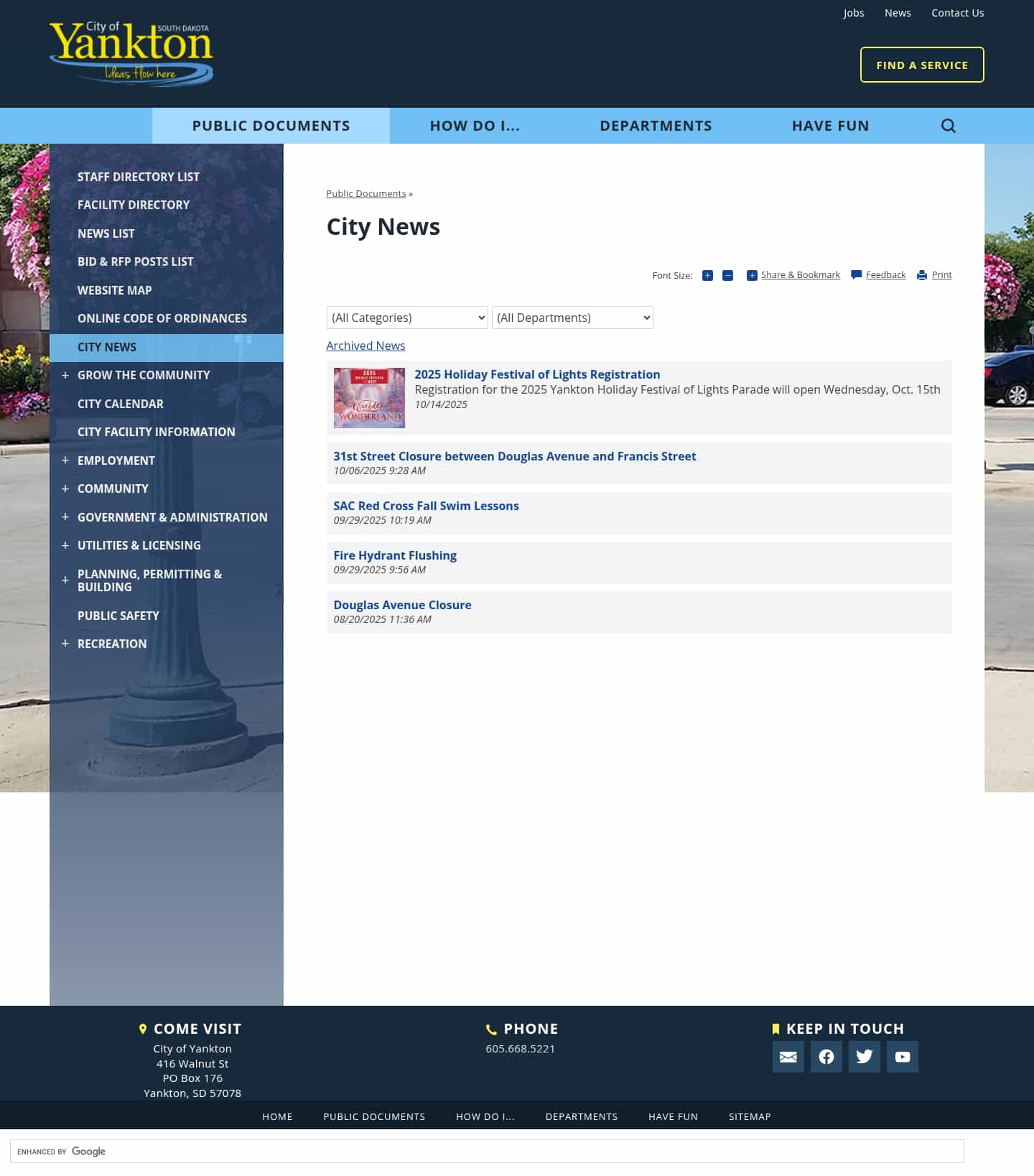This screenshot has width=1034, height=1176.
Task: Open the email icon under Keep In Touch
Action: click(x=788, y=1057)
